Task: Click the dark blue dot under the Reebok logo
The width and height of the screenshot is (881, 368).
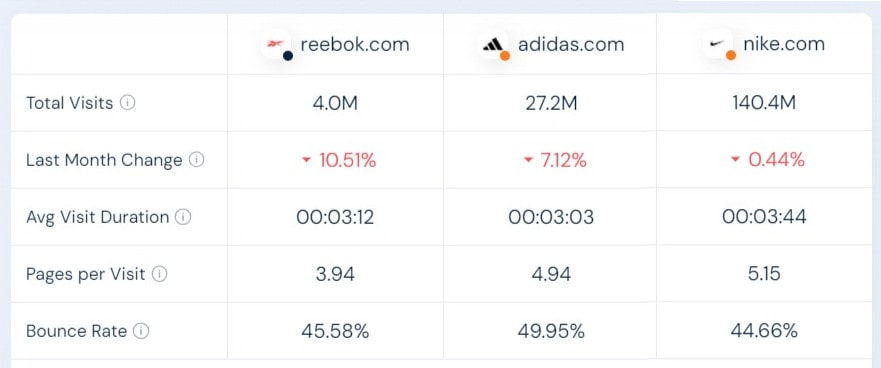Action: pos(288,56)
